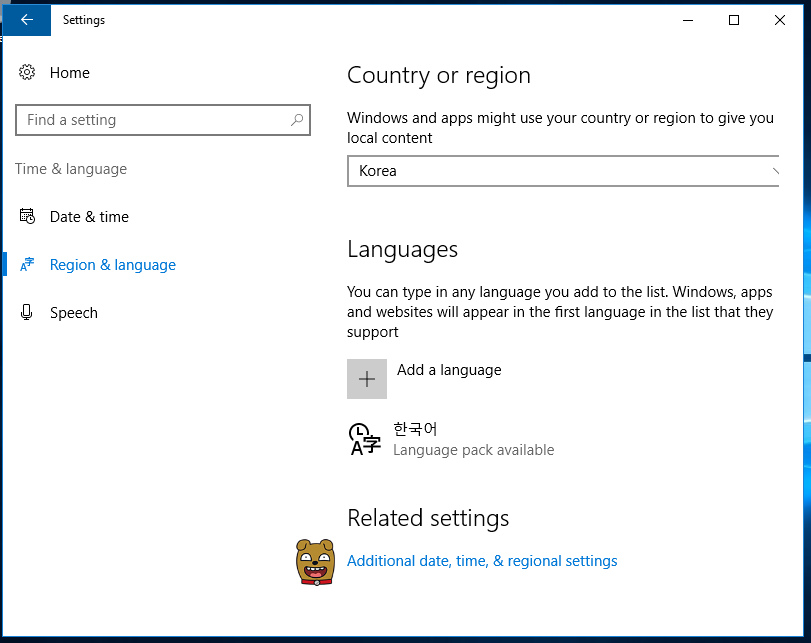This screenshot has height=643, width=811.
Task: Click Language pack available text
Action: tap(473, 450)
